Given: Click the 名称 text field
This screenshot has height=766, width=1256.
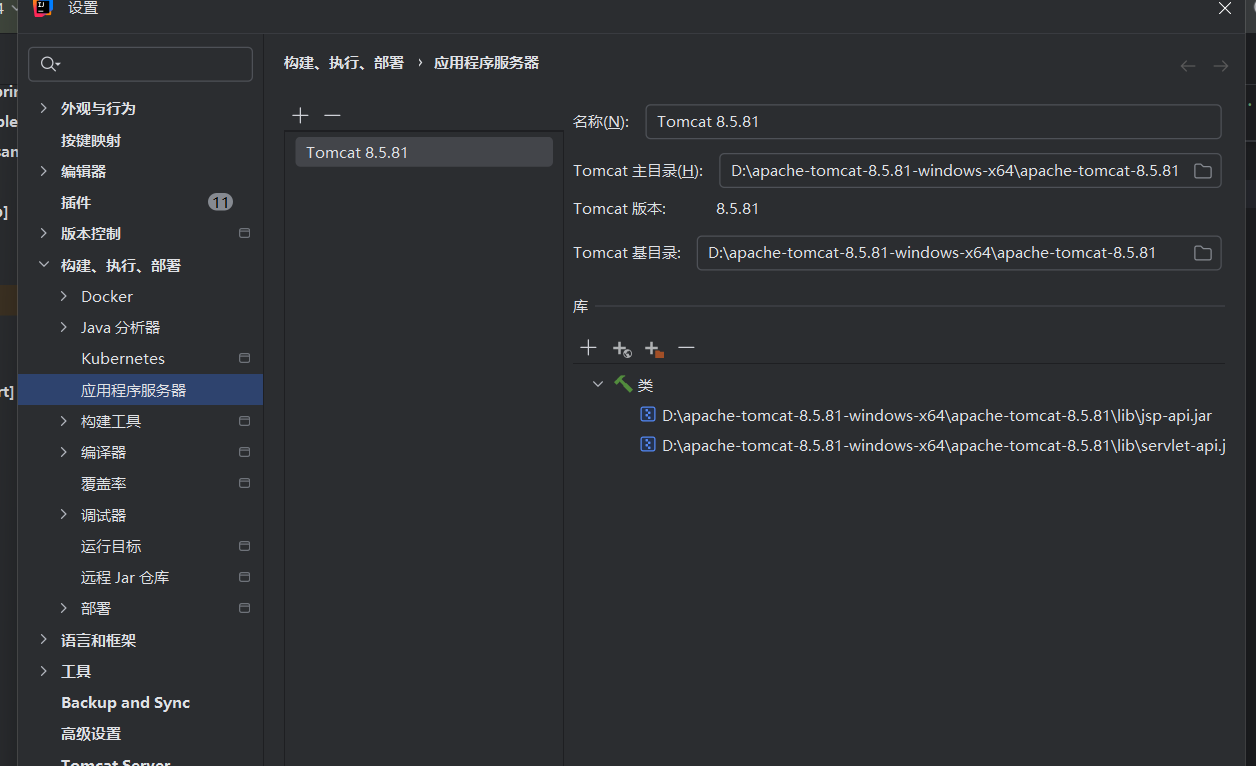Looking at the screenshot, I should click(x=932, y=122).
